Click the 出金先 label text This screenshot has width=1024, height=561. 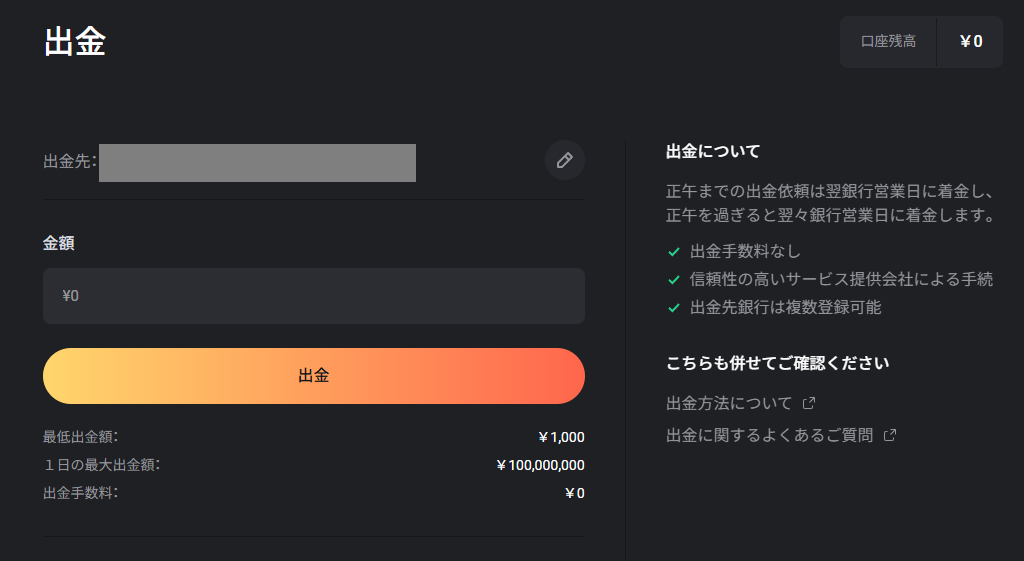pyautogui.click(x=69, y=161)
